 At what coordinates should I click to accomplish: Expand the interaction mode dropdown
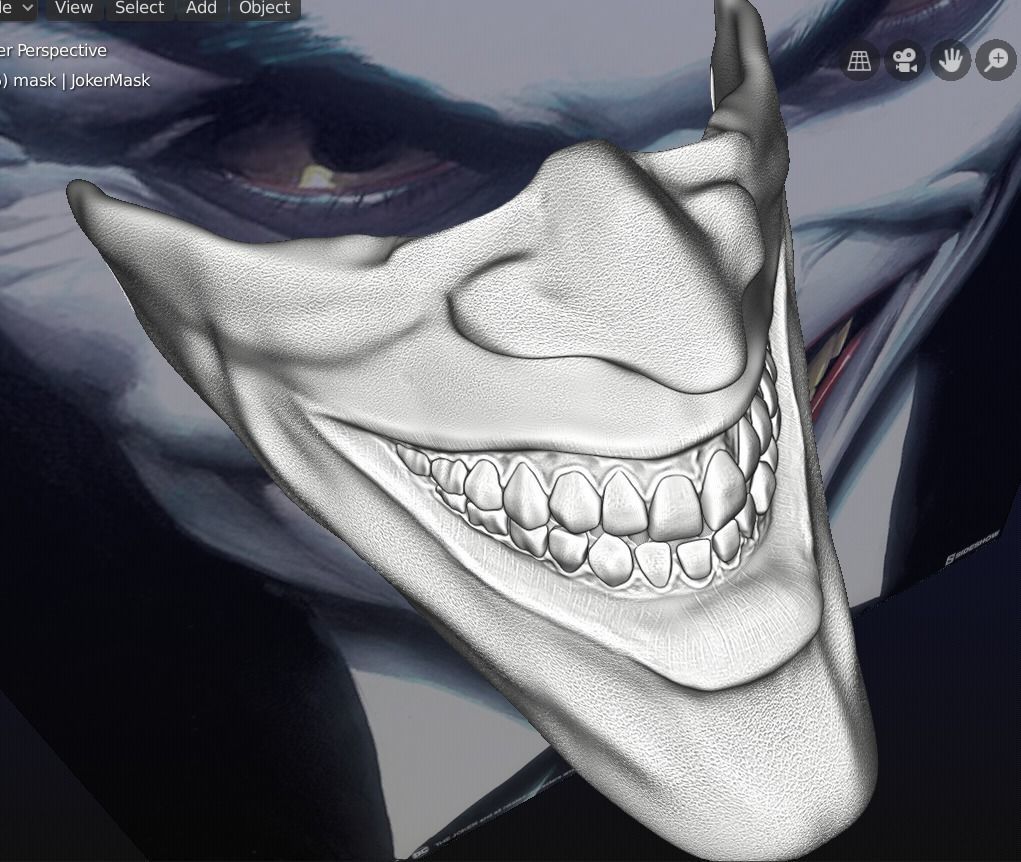coord(16,8)
